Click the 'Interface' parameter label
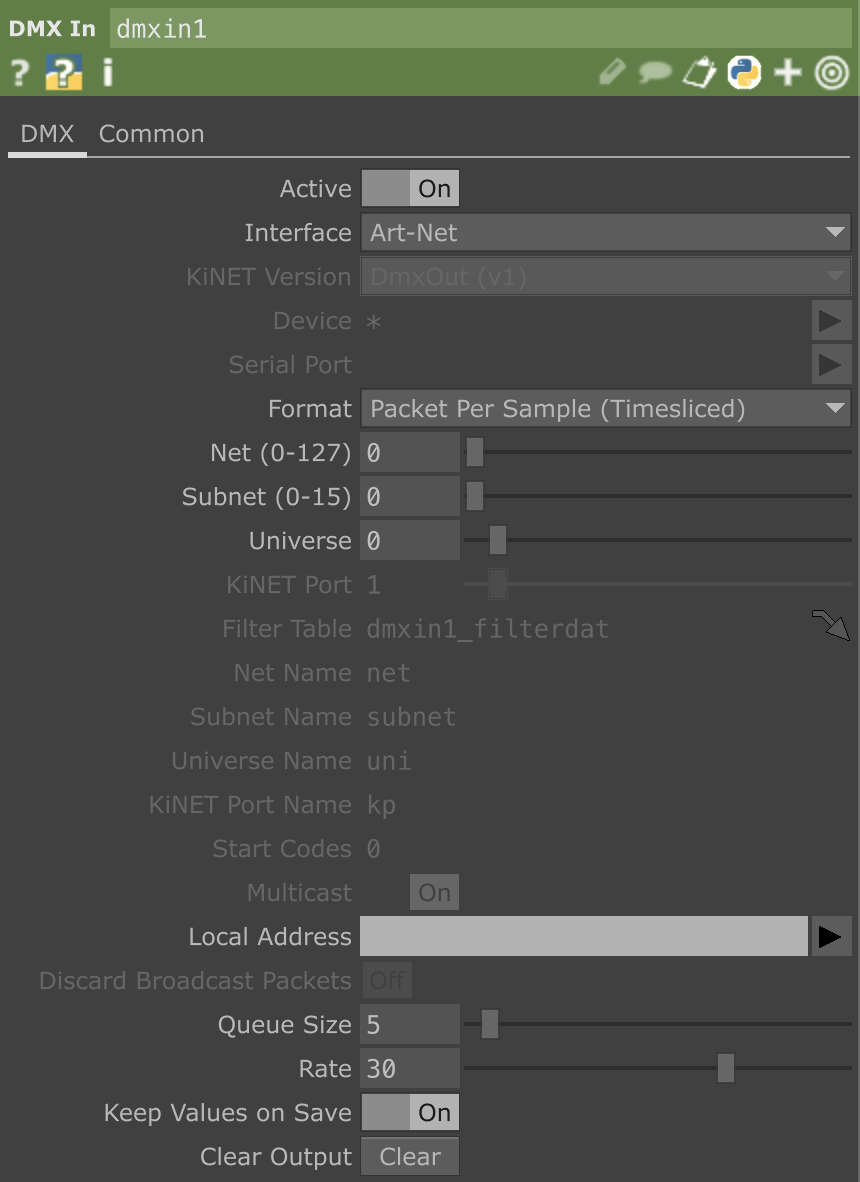860x1182 pixels. [x=298, y=232]
